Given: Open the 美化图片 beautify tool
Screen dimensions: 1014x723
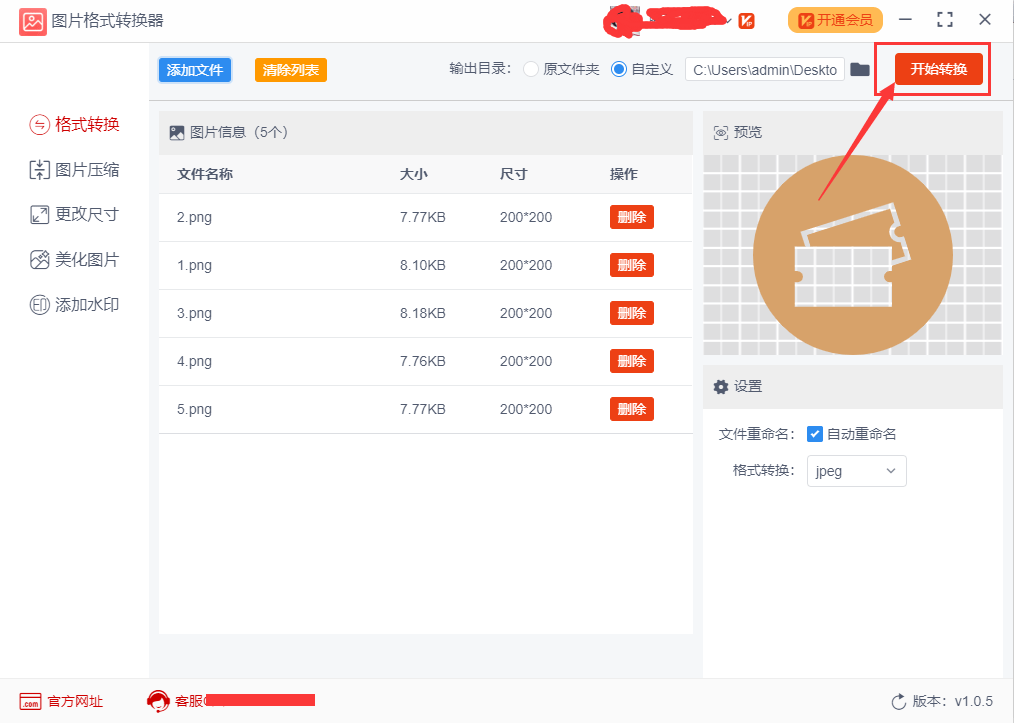Looking at the screenshot, I should tap(75, 259).
